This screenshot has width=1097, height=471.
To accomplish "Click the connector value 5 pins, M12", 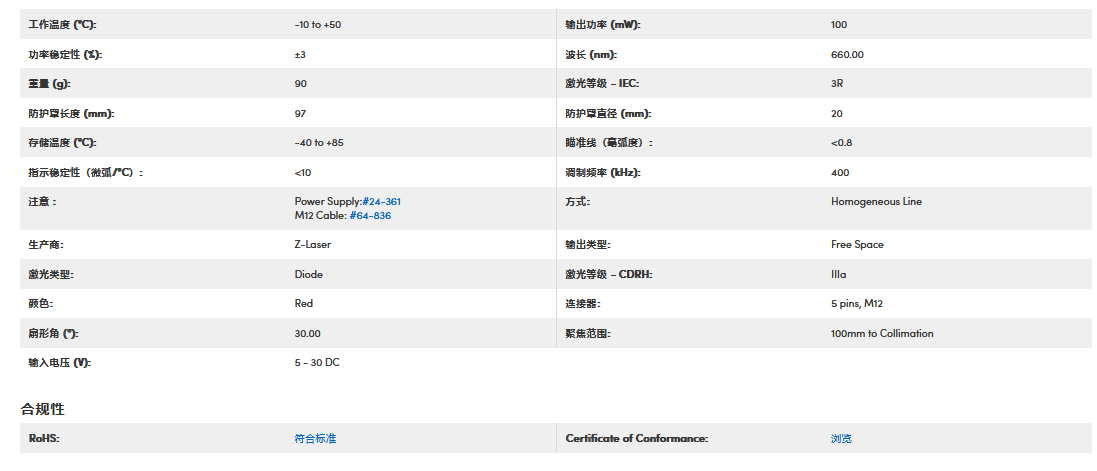I will click(x=857, y=304).
